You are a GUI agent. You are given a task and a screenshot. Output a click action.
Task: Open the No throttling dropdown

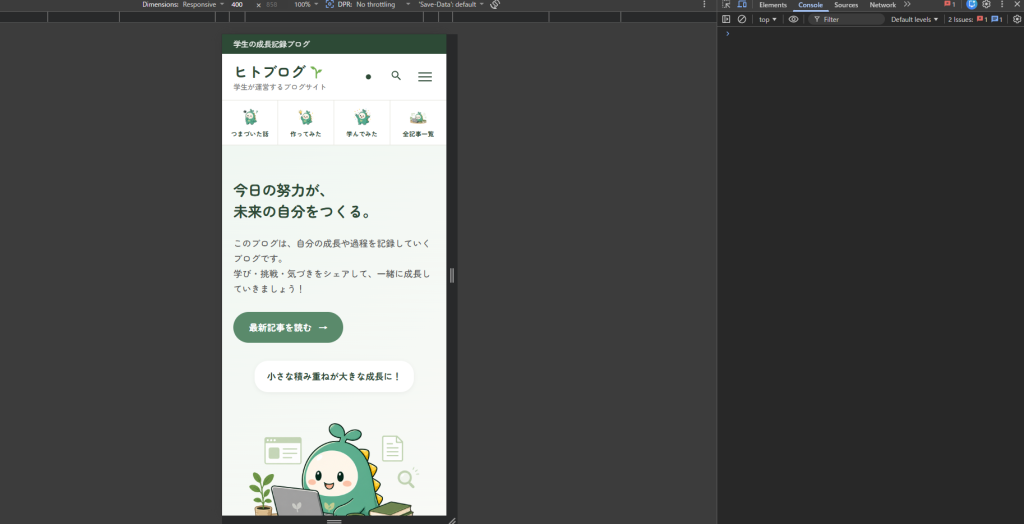click(383, 5)
